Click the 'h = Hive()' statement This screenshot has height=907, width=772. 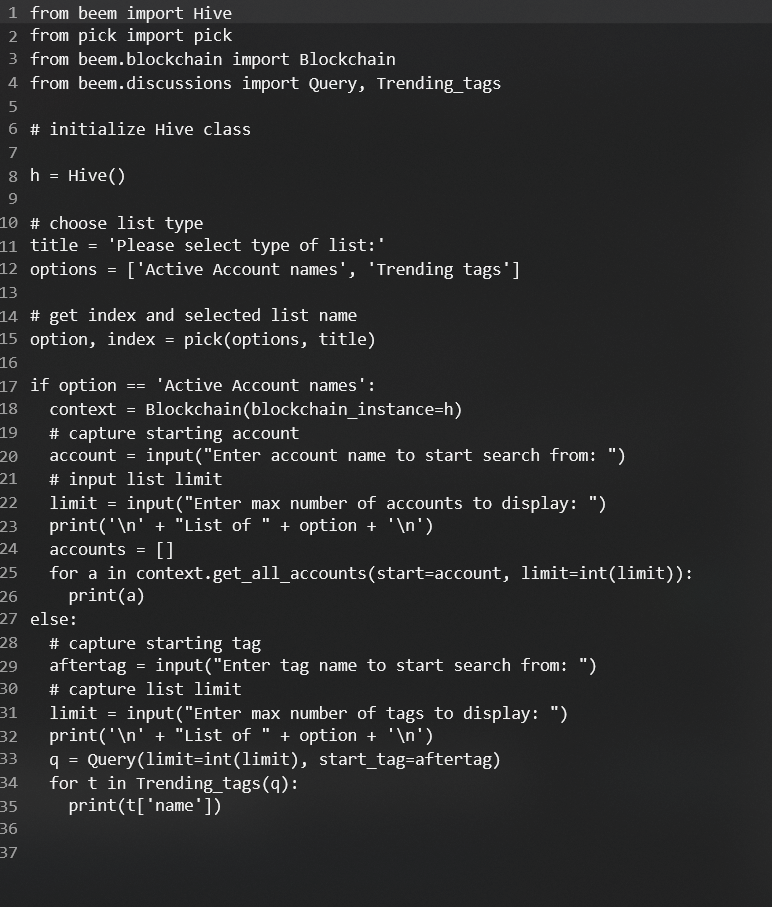[x=77, y=175]
